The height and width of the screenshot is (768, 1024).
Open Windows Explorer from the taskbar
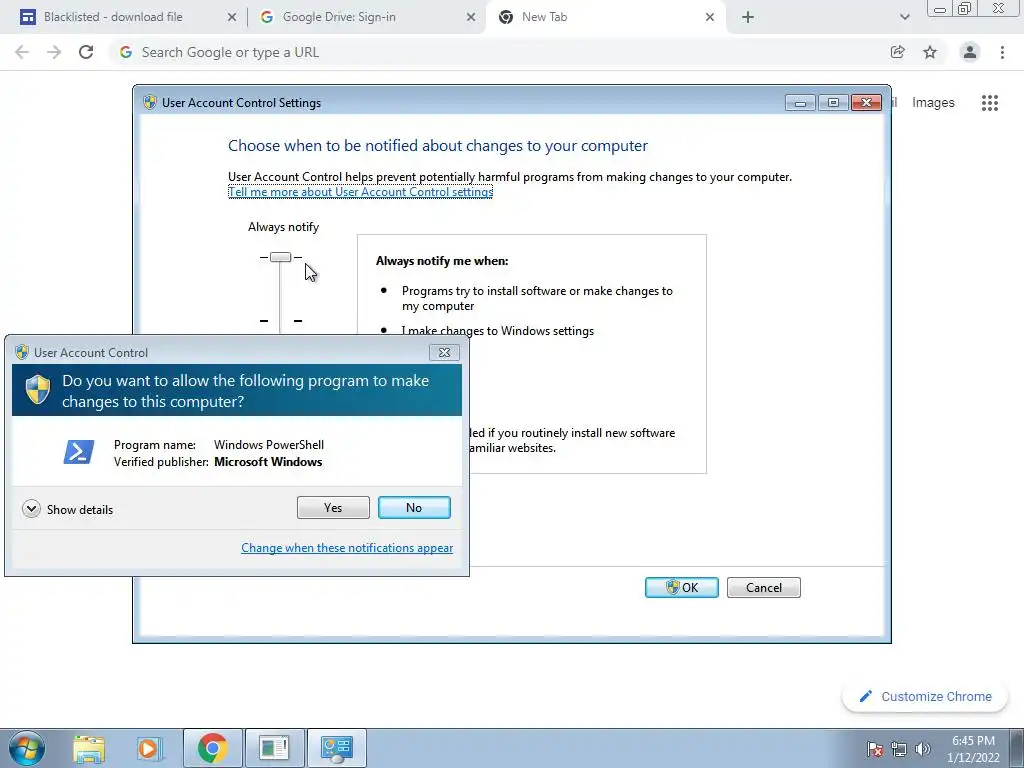89,749
